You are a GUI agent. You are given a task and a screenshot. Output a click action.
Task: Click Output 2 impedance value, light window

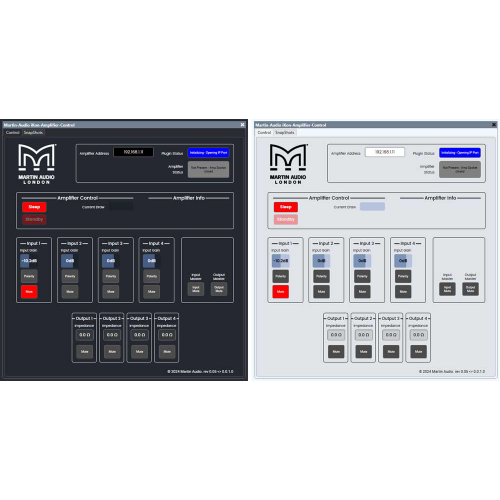click(364, 335)
